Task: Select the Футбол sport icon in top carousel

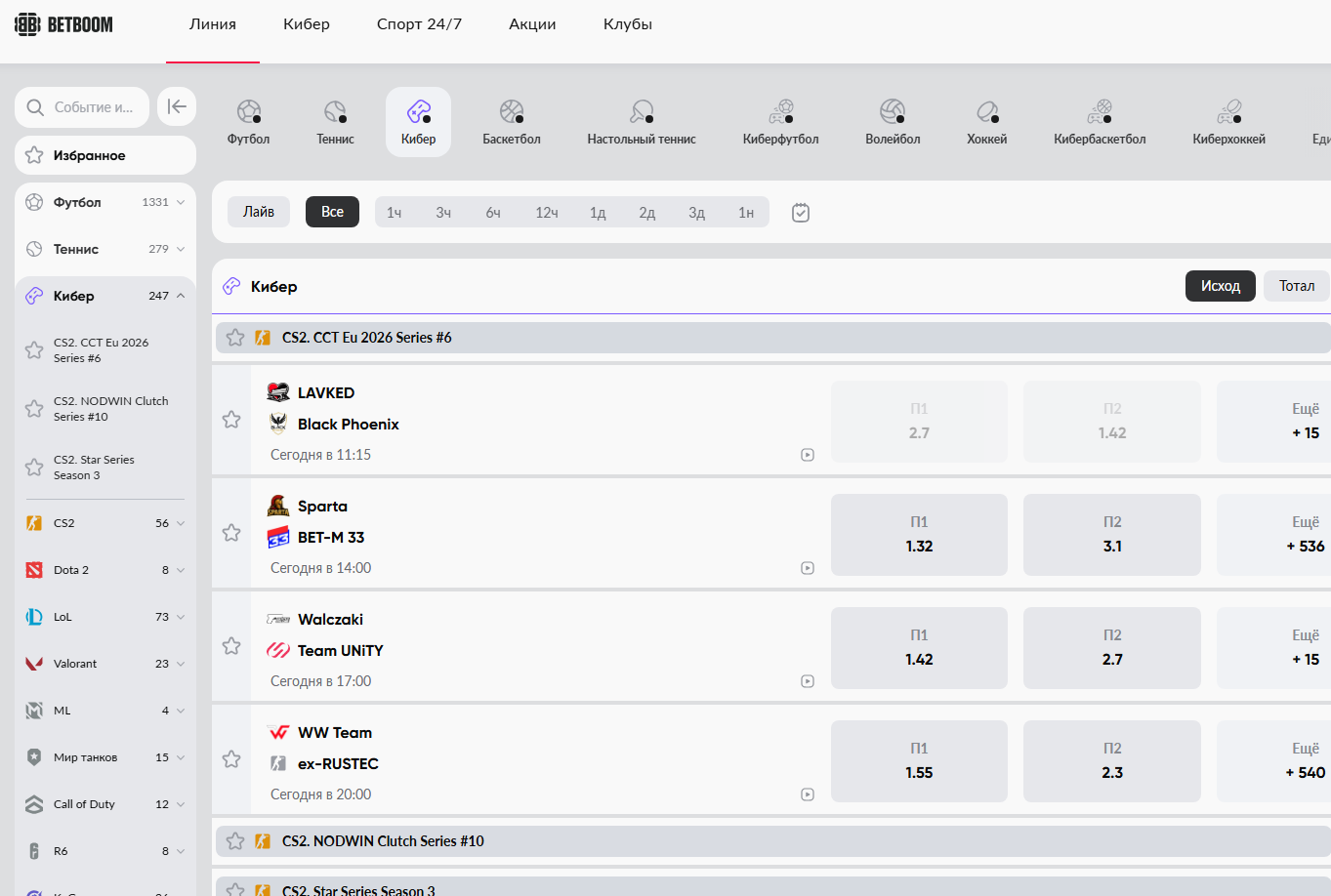Action: 249,122
